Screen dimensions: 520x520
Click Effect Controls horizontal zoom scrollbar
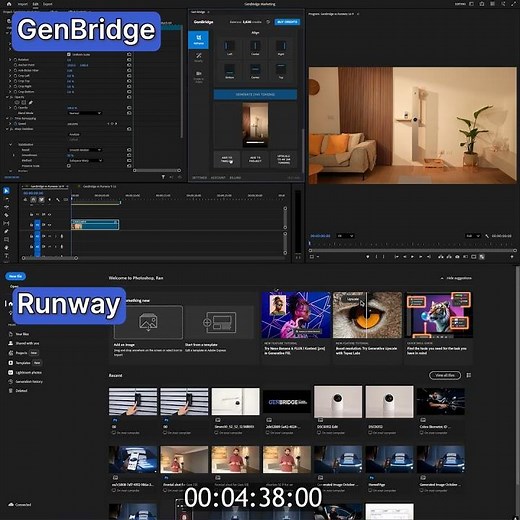(x=157, y=170)
